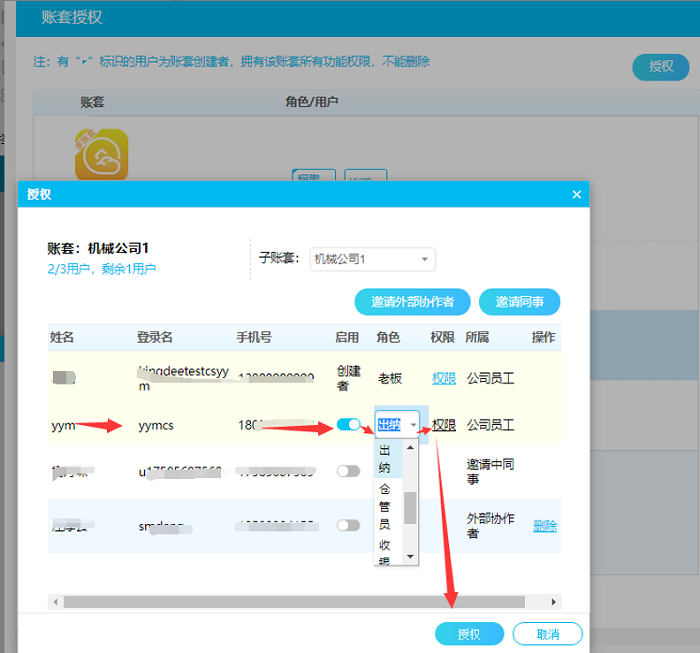The image size is (700, 653).
Task: Click the horizontal scrollbar's right arrow
Action: tap(553, 602)
